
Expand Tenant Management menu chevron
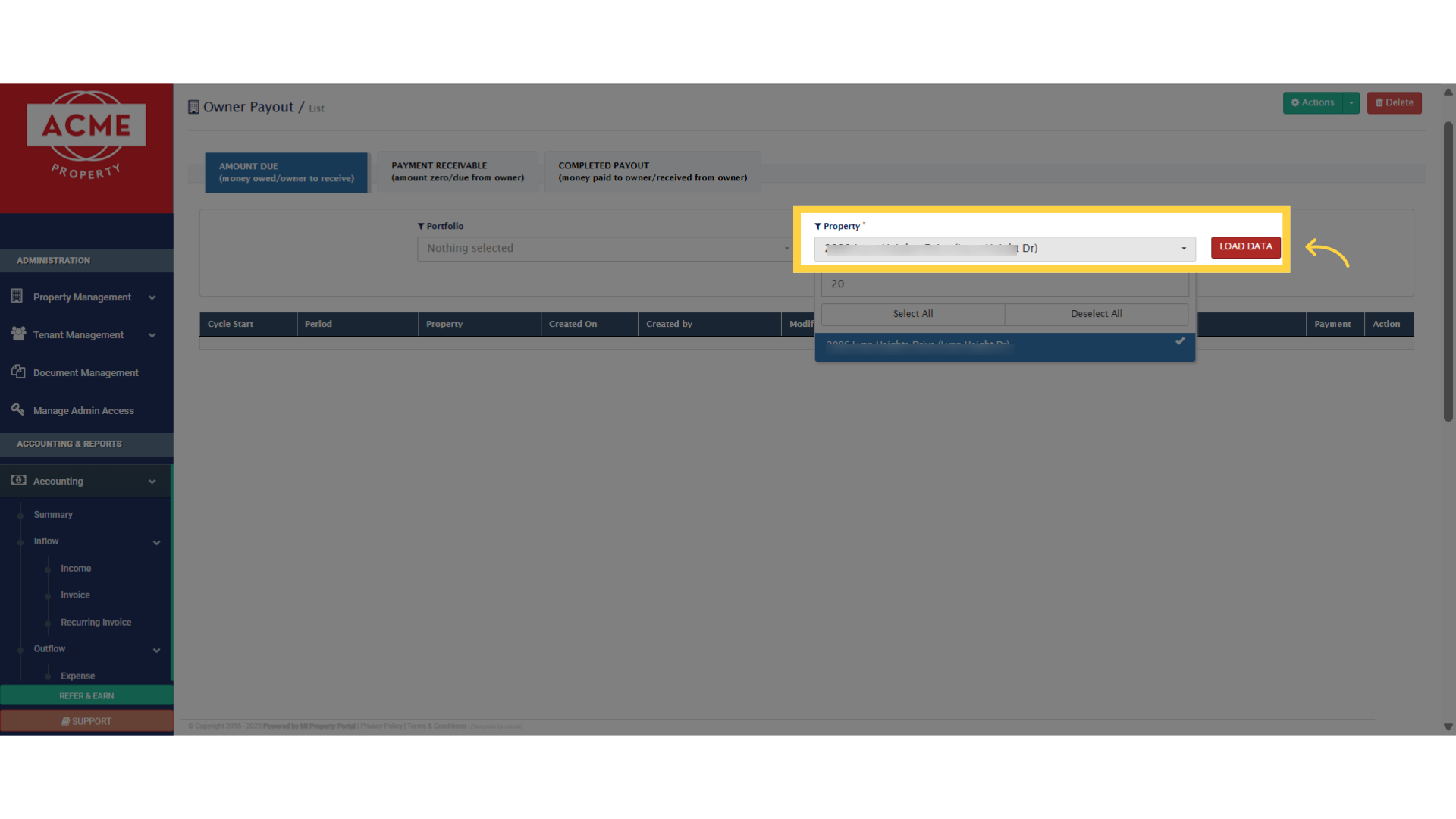click(x=152, y=335)
